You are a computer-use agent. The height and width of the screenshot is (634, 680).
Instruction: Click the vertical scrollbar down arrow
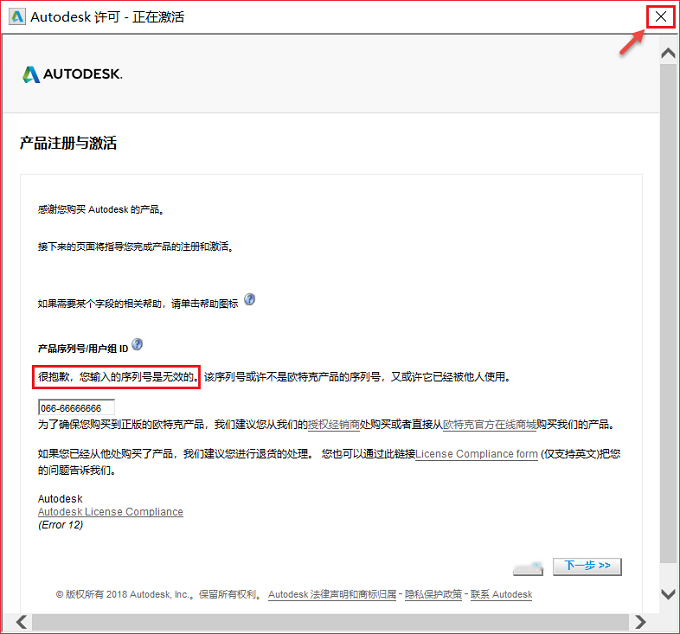tap(668, 593)
